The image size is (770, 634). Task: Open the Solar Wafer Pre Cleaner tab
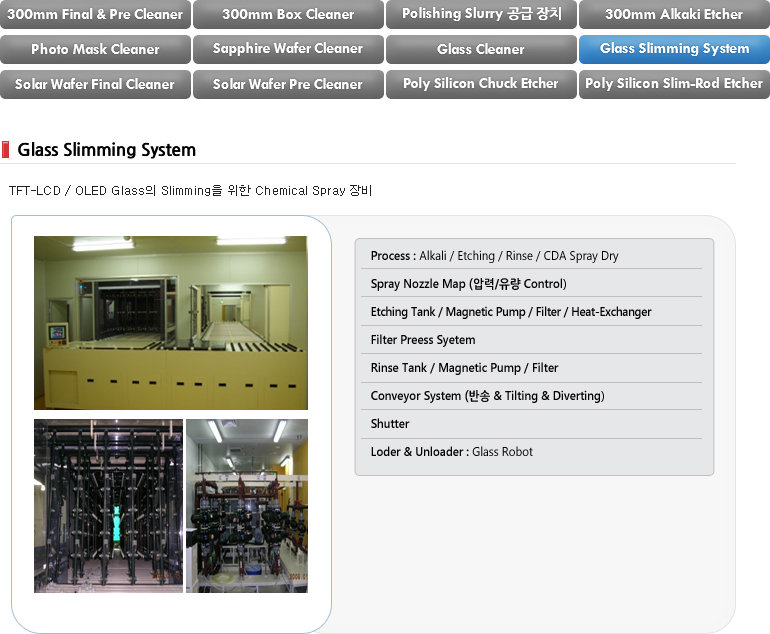click(x=288, y=84)
